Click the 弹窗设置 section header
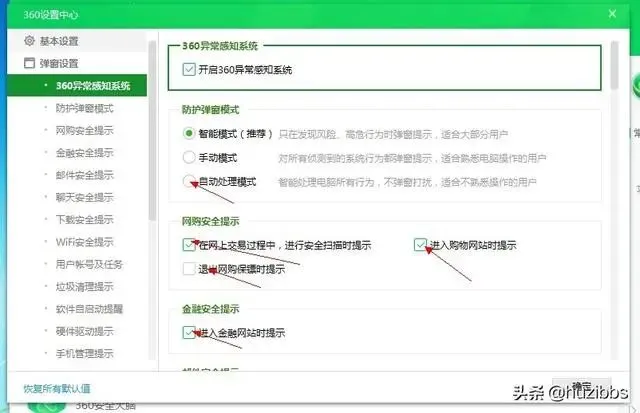The height and width of the screenshot is (413, 640). 77,63
